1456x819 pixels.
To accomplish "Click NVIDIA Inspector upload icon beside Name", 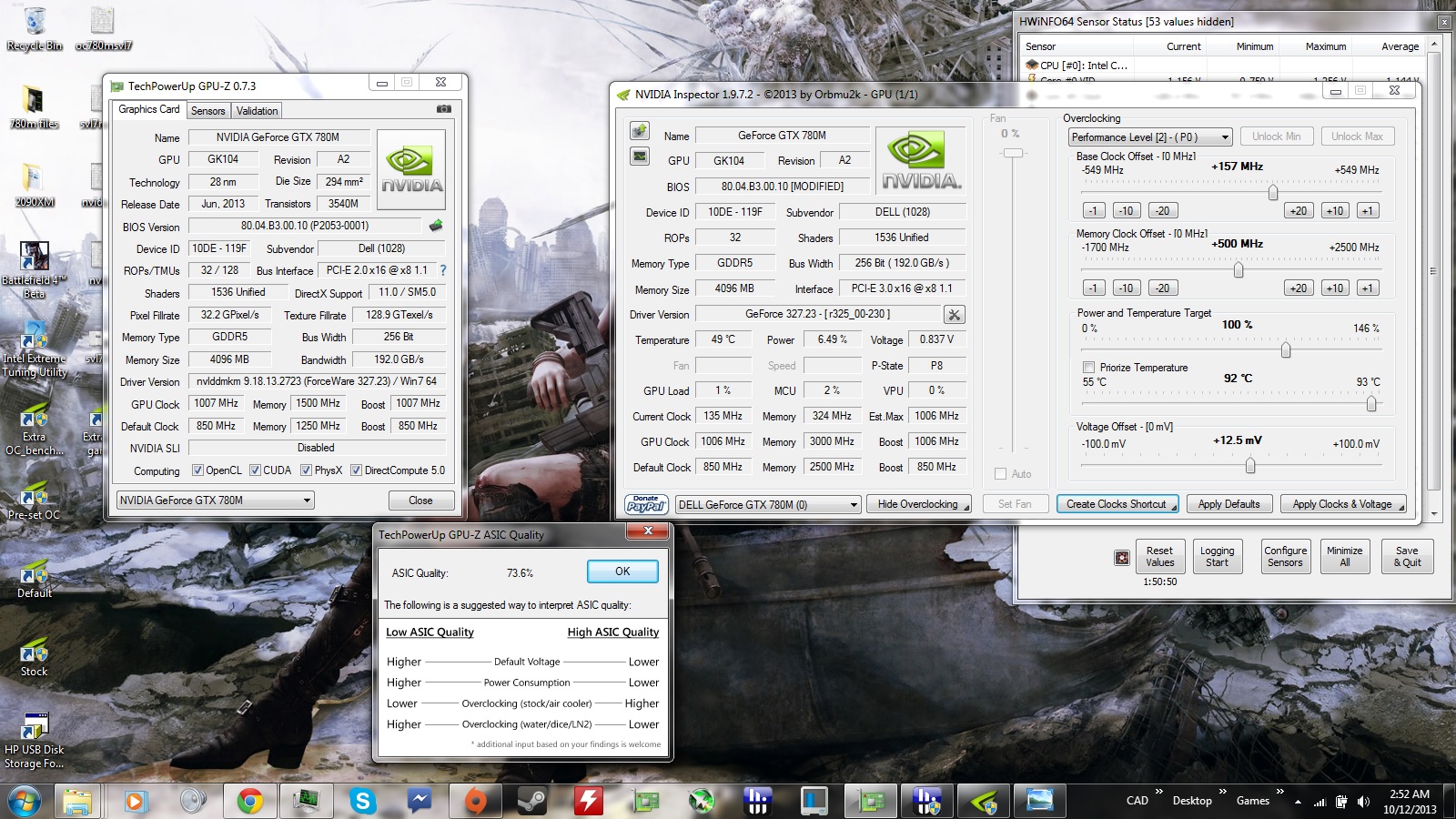I will click(x=639, y=131).
